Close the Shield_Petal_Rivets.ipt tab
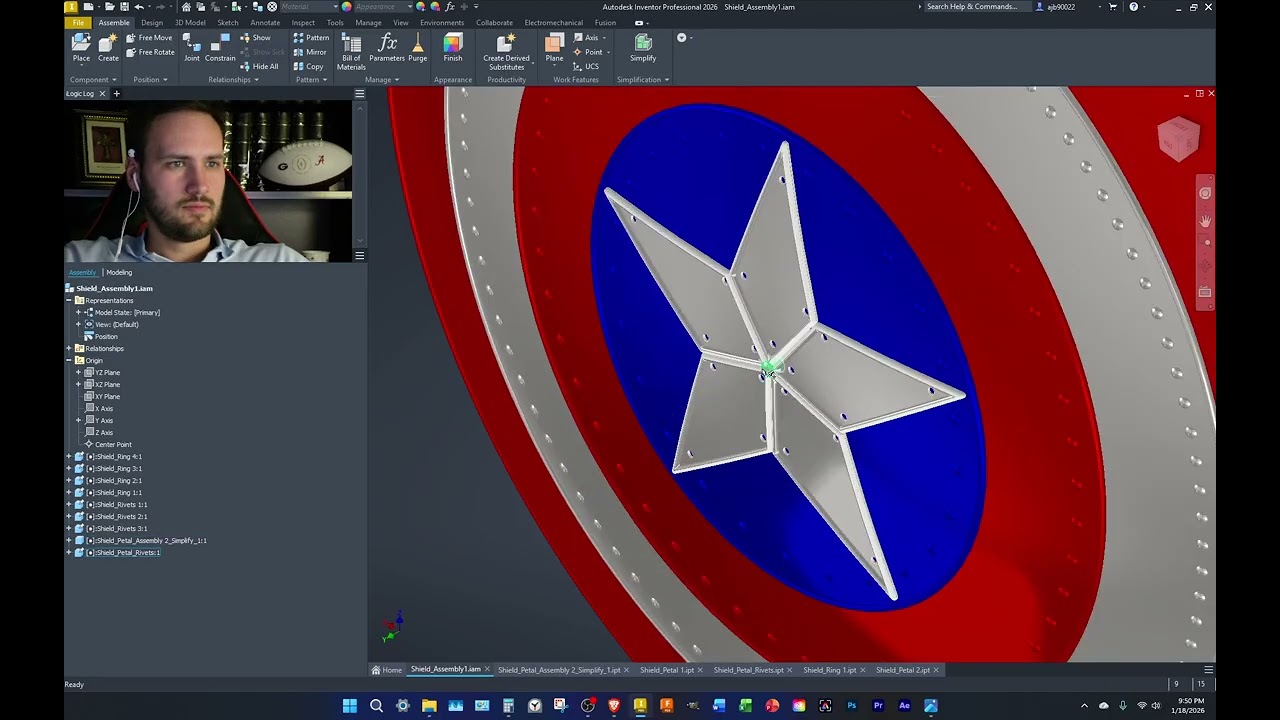The height and width of the screenshot is (720, 1280). coord(790,670)
